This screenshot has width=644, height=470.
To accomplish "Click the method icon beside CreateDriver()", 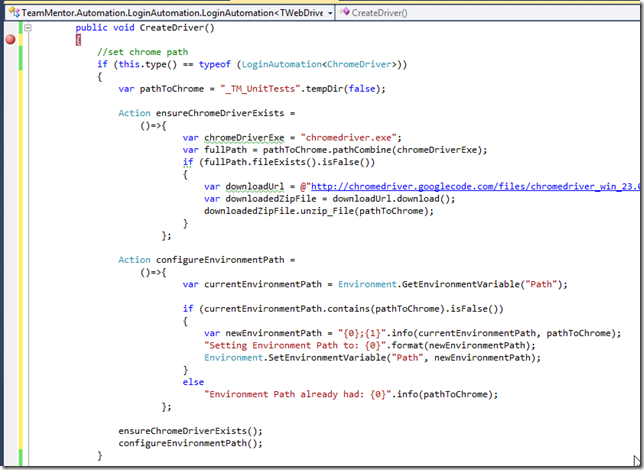I will coord(345,12).
